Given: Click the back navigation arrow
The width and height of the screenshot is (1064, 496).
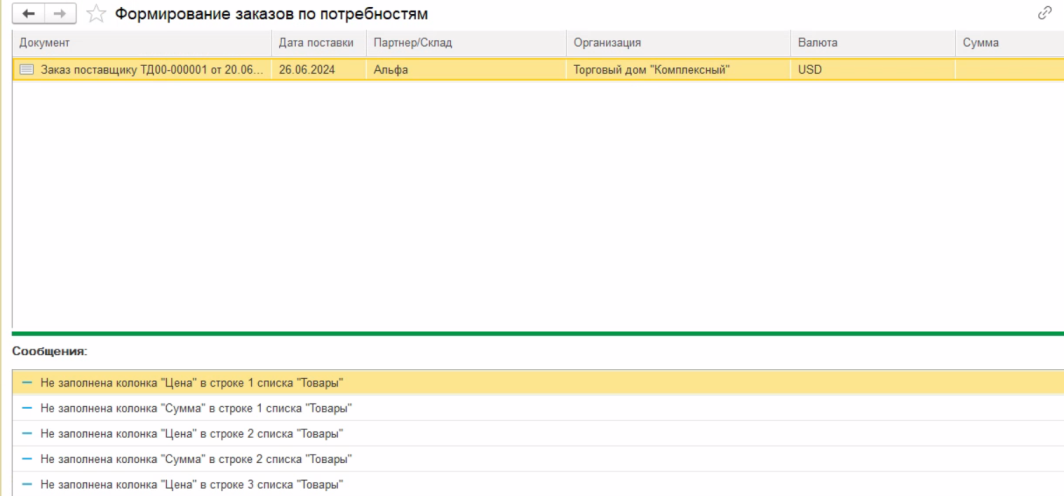Looking at the screenshot, I should tap(28, 14).
